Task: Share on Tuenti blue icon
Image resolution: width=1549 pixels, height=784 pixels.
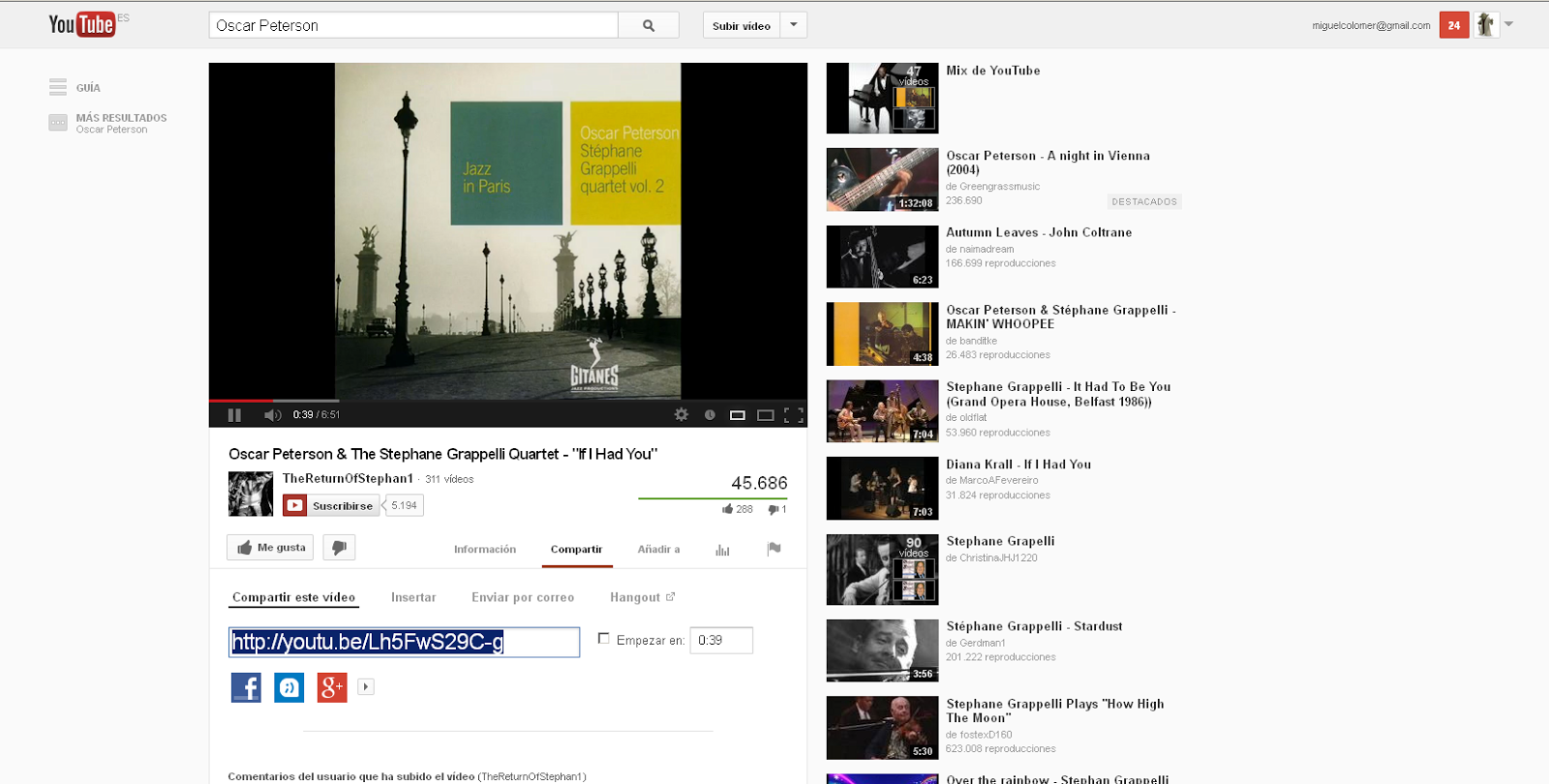Action: click(289, 687)
